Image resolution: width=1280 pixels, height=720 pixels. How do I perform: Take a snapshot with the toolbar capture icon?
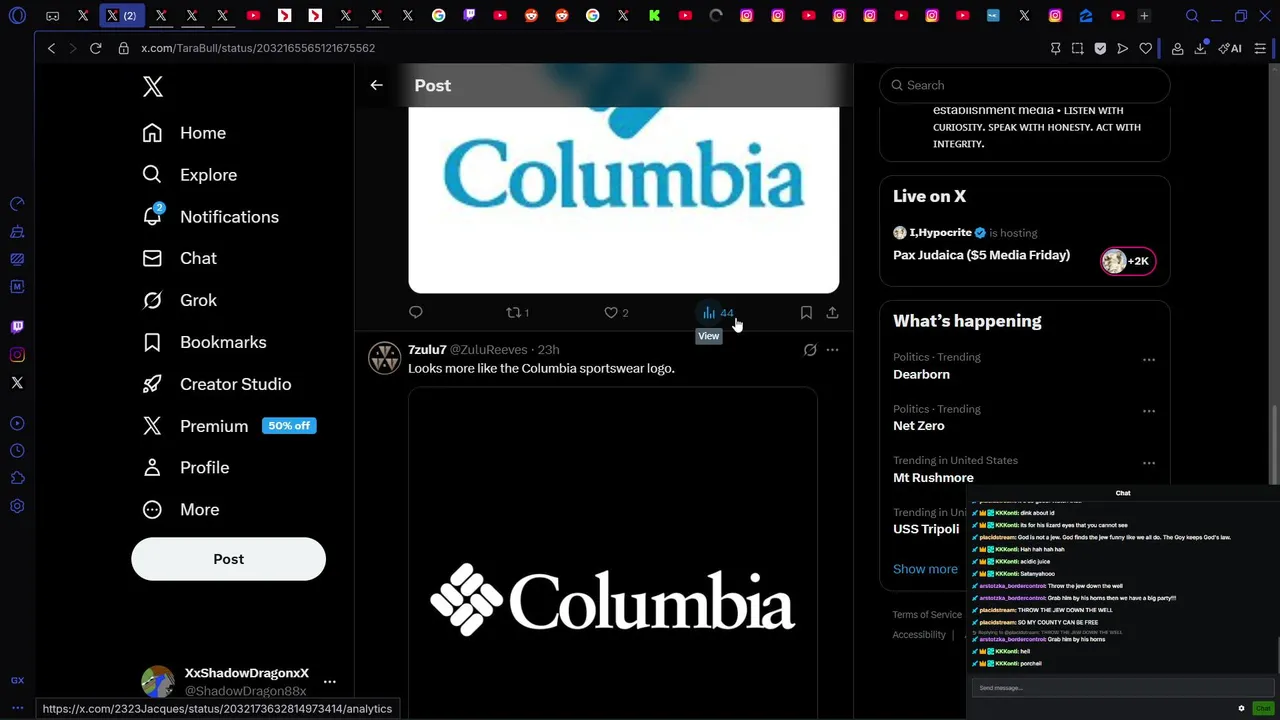pos(1077,48)
